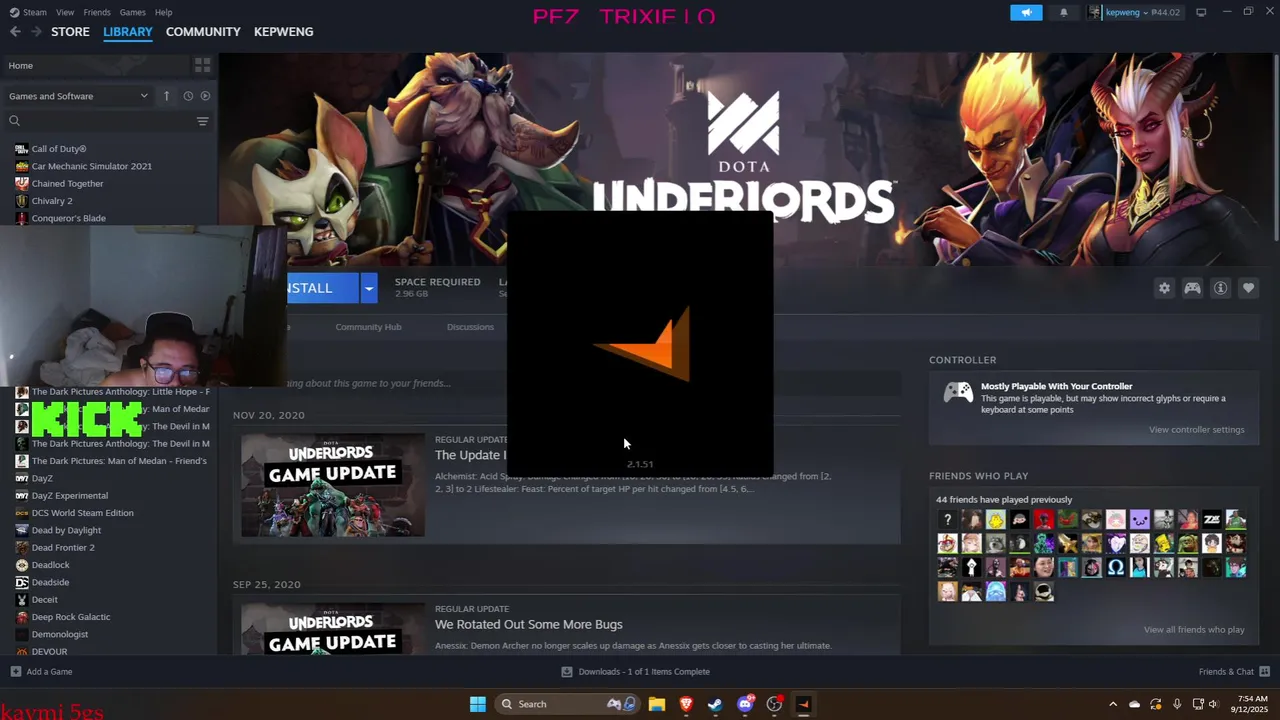
Task: Open install options dropdown arrow
Action: [369, 288]
